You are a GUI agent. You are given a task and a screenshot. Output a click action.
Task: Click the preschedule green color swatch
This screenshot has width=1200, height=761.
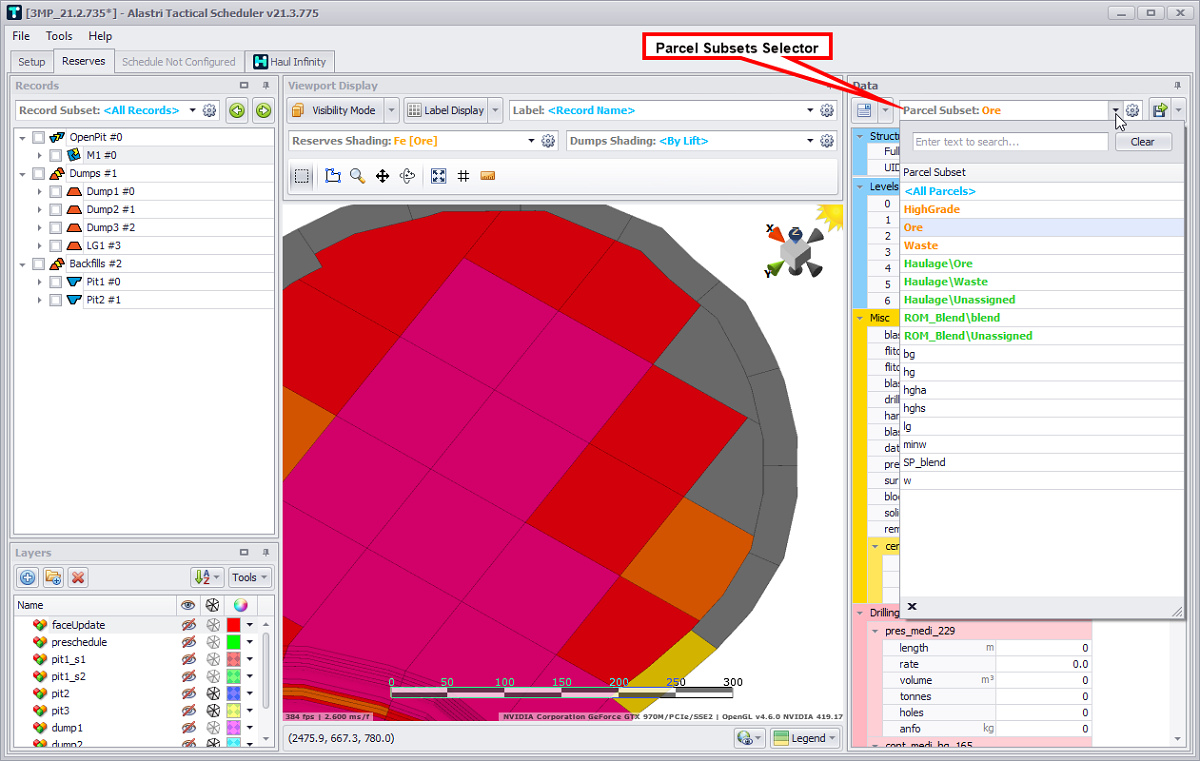coord(234,643)
